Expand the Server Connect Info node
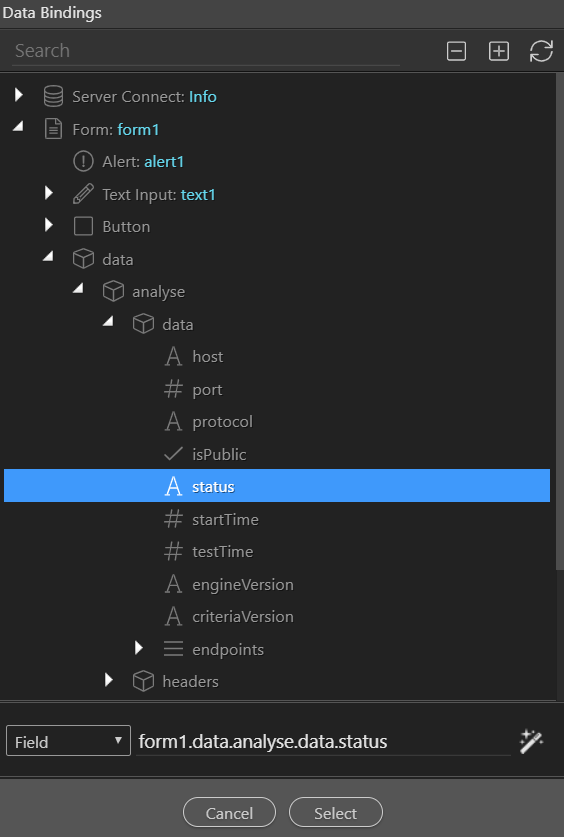564x837 pixels. click(19, 95)
